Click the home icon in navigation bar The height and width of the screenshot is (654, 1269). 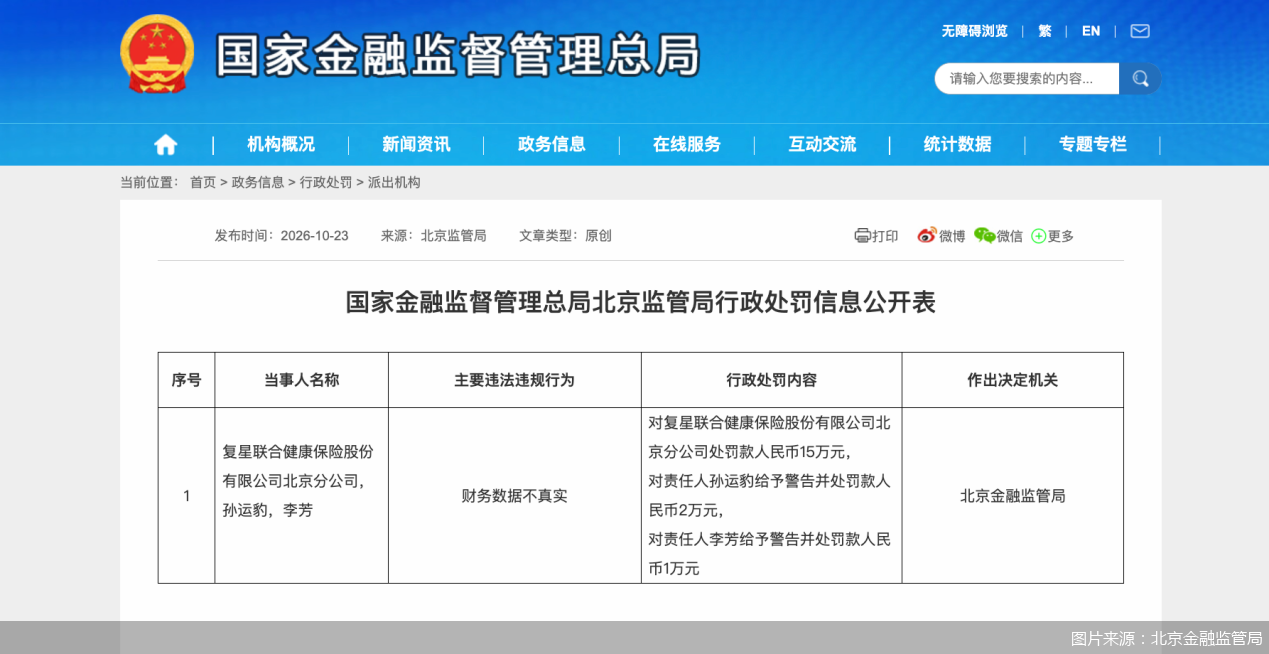[x=165, y=144]
